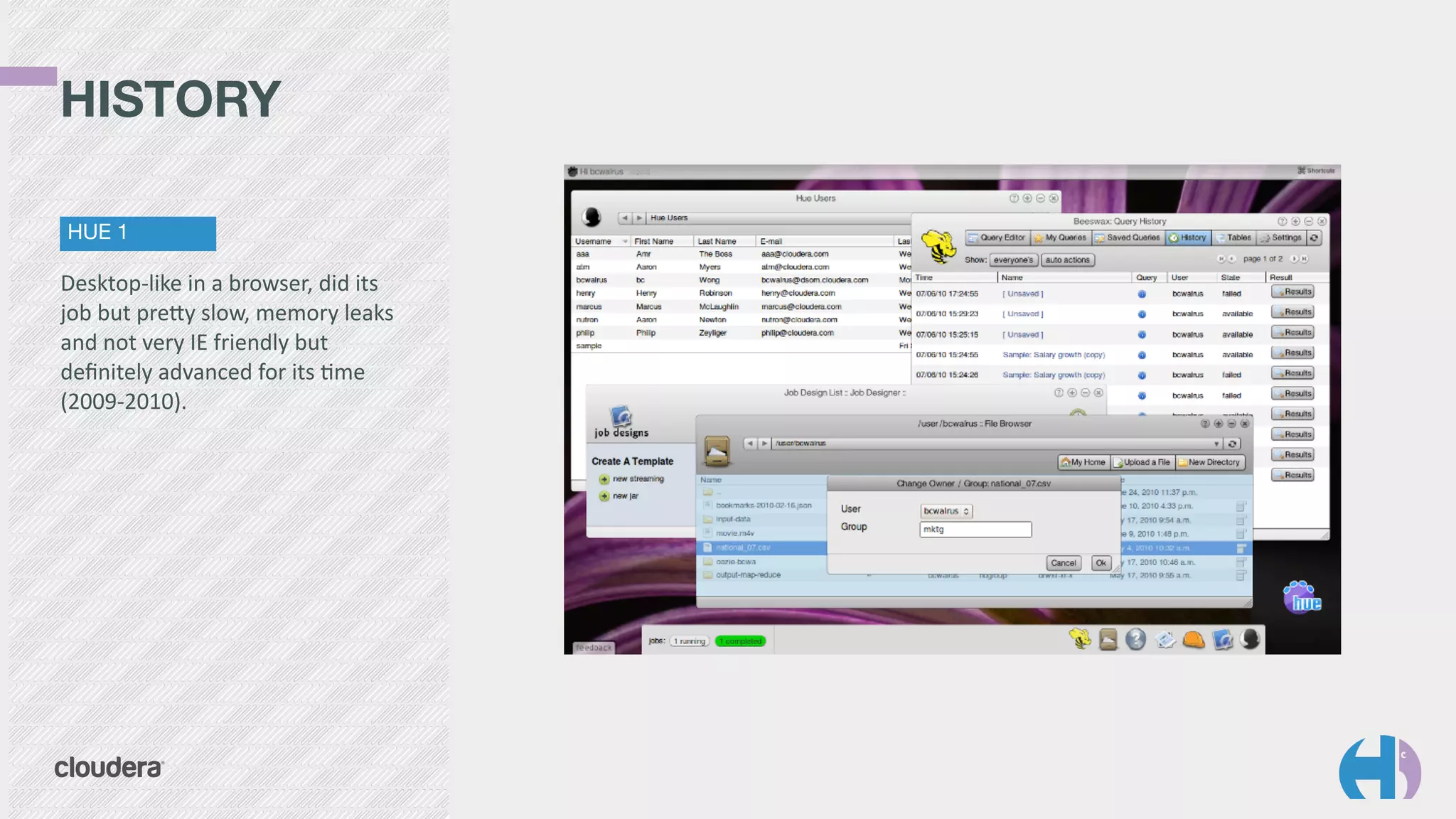Add a new jar job template
This screenshot has height=819, width=1456.
(x=619, y=496)
